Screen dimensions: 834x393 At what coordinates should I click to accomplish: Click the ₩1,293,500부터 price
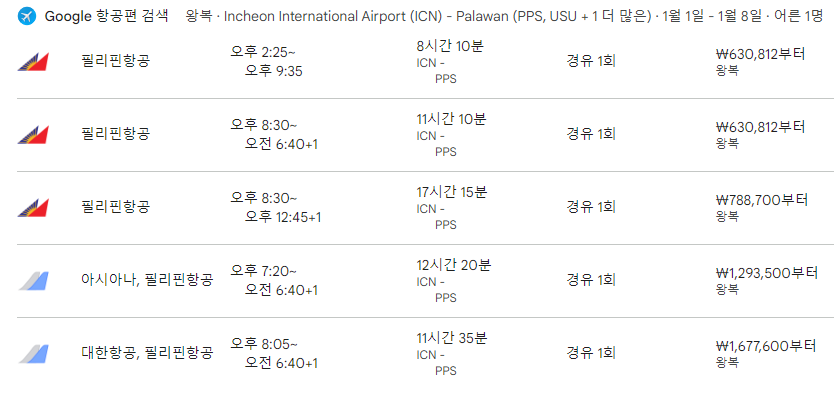pyautogui.click(x=766, y=273)
